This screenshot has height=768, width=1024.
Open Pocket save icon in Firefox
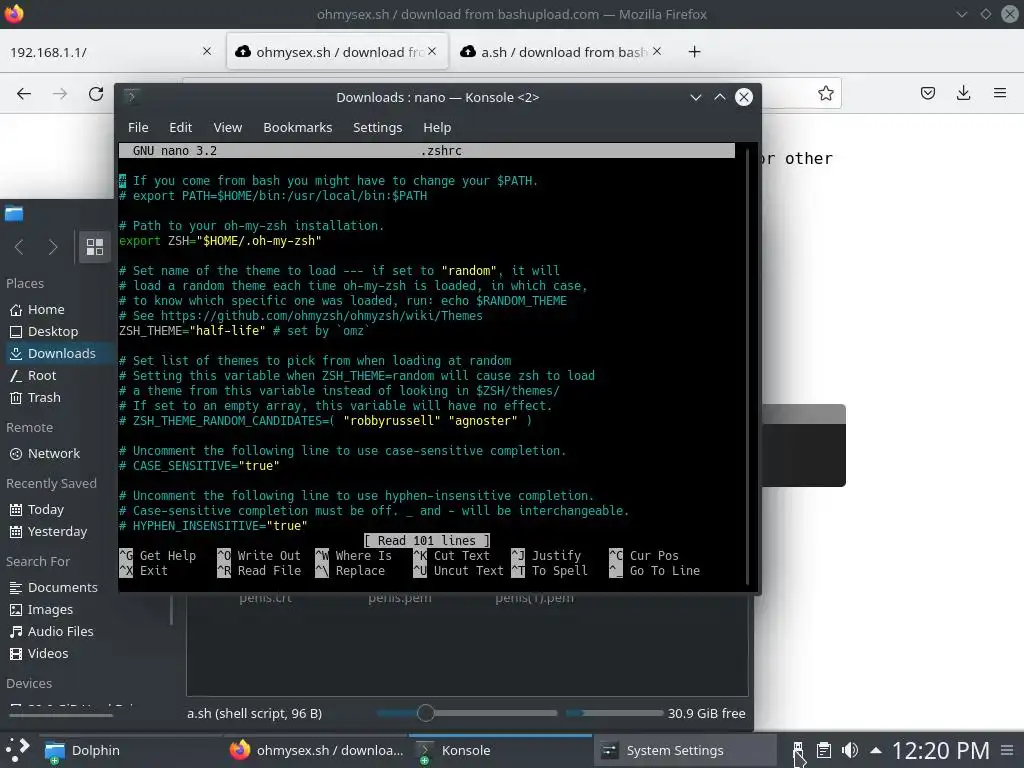pos(927,93)
